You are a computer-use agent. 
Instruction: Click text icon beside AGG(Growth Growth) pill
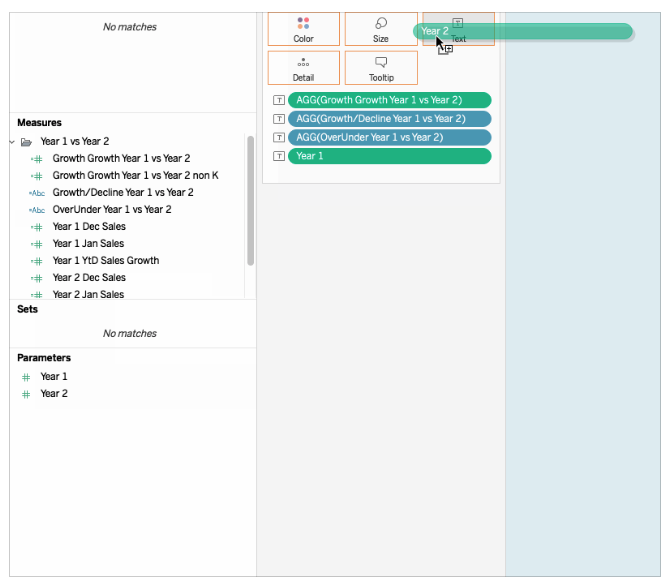click(279, 100)
